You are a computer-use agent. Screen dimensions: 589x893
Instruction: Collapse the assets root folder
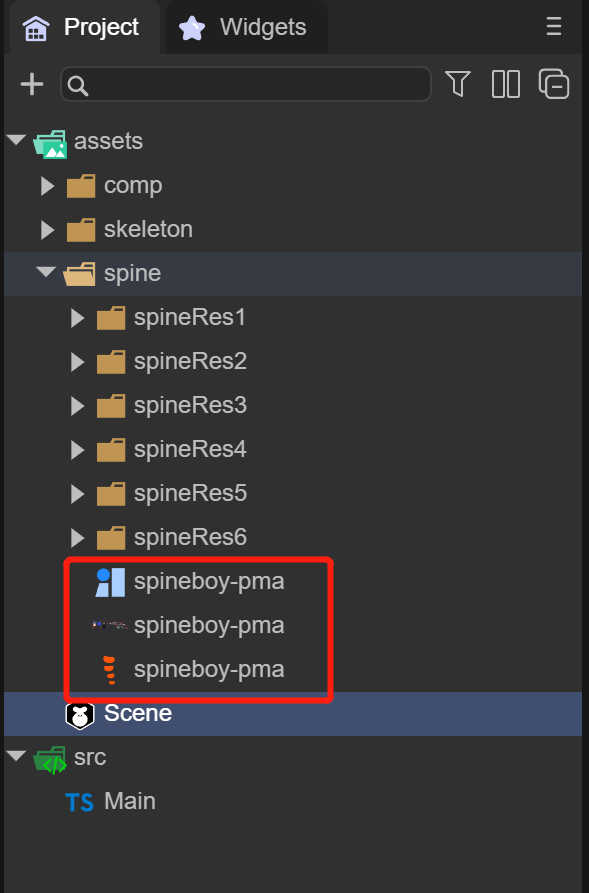17,140
